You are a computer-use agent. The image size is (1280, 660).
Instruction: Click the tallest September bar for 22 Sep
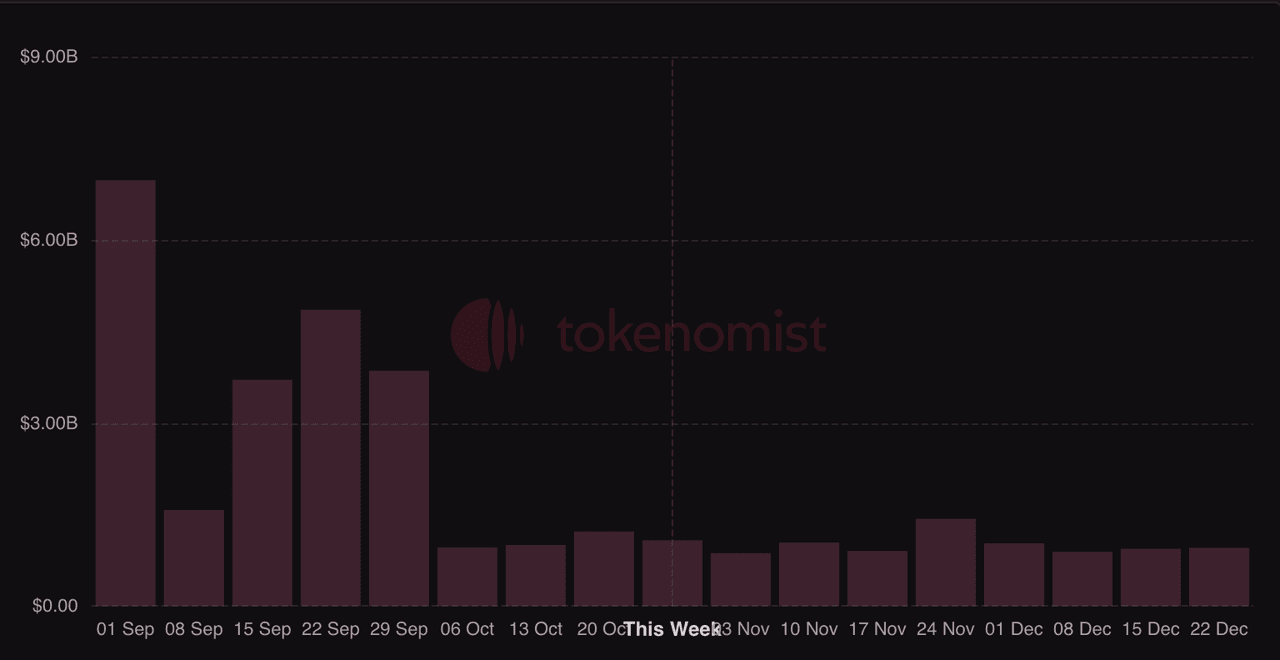coord(330,458)
